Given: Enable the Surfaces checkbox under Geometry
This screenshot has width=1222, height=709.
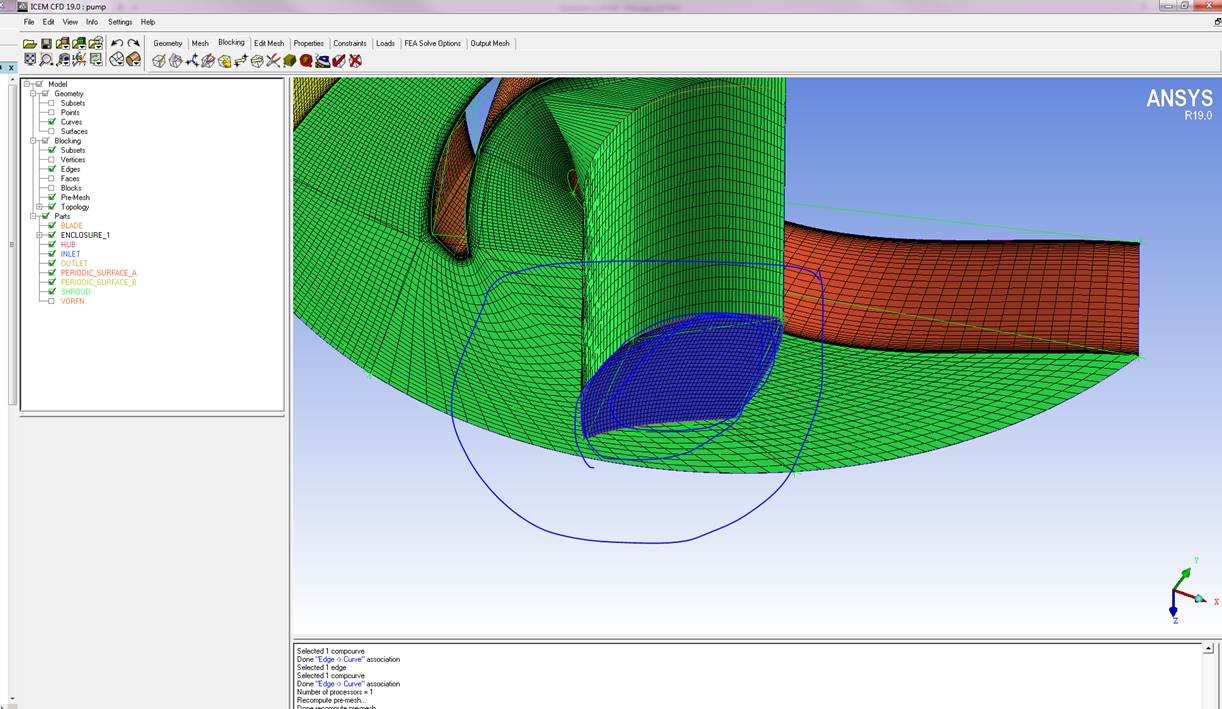Looking at the screenshot, I should tap(52, 131).
